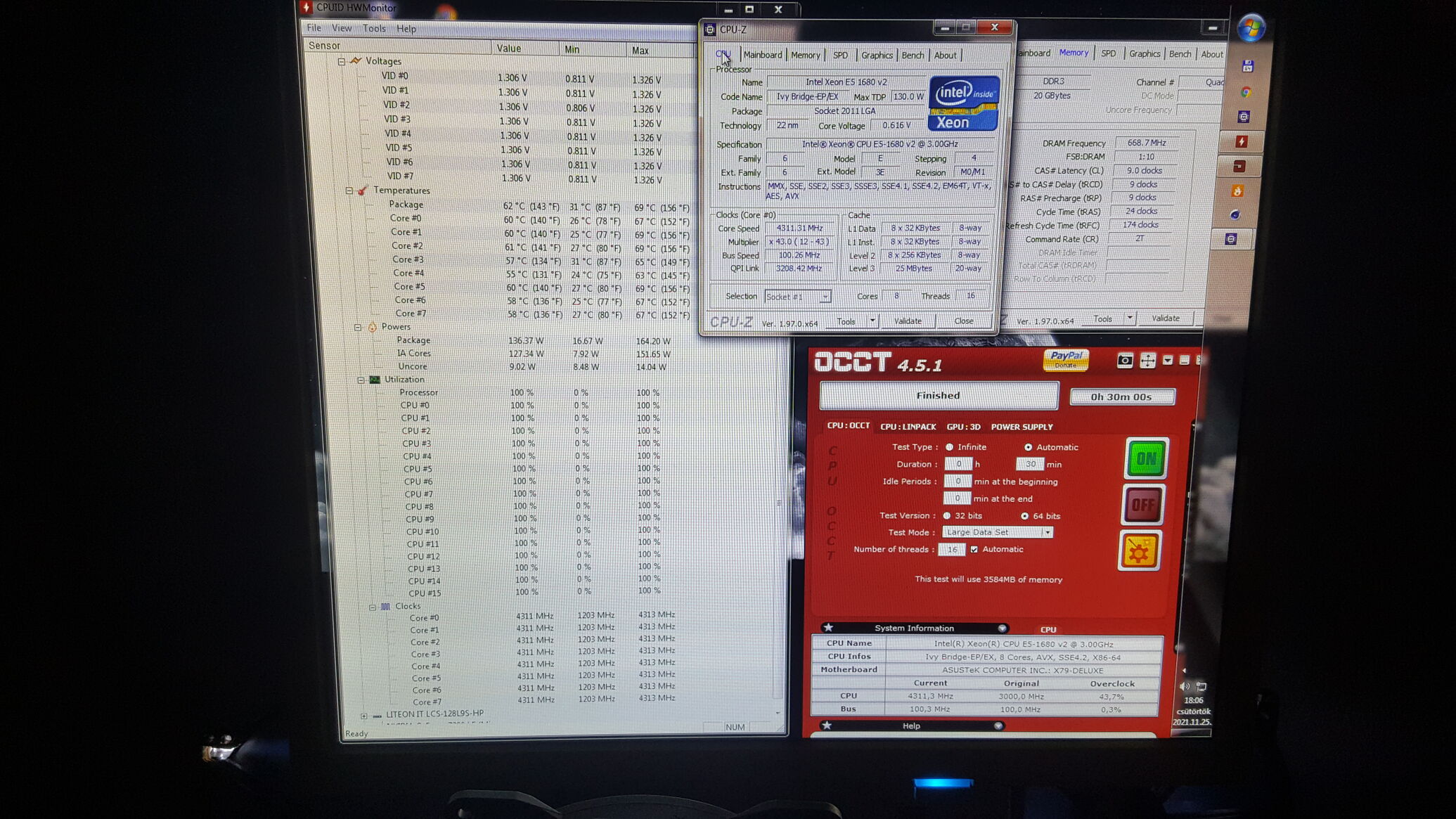The width and height of the screenshot is (1456, 819).
Task: Choose 64 bits test version
Action: pyautogui.click(x=1024, y=516)
